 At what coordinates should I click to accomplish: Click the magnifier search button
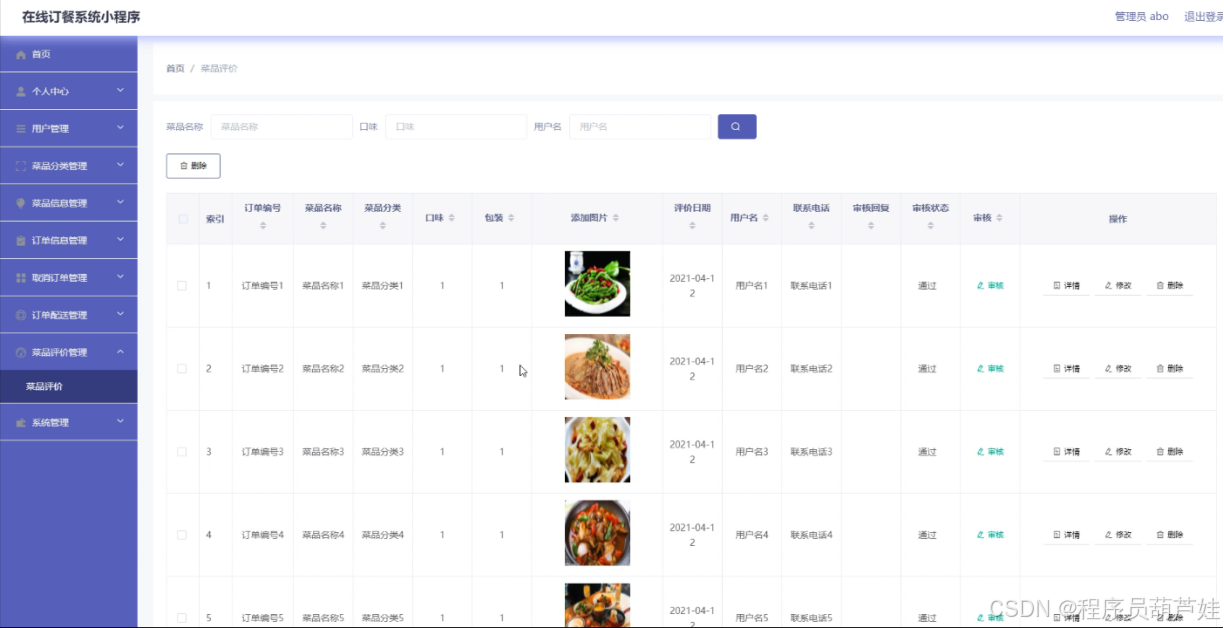(x=737, y=127)
